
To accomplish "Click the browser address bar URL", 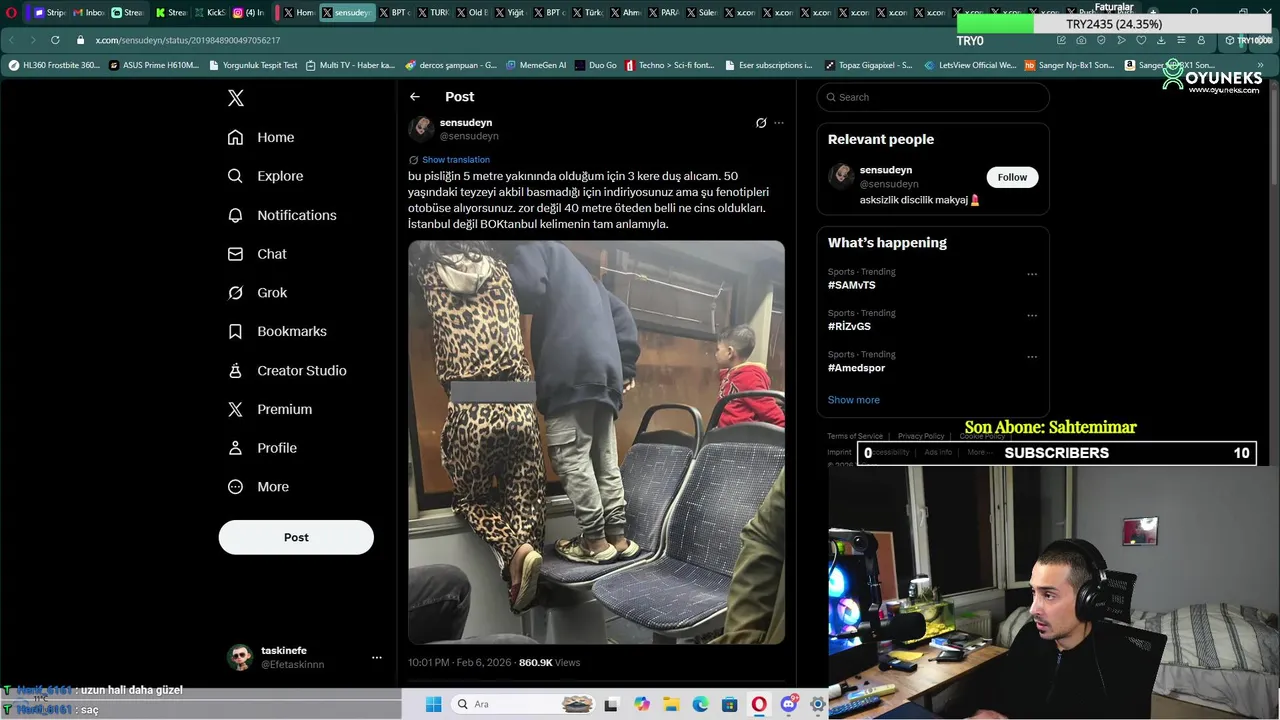I will point(188,40).
